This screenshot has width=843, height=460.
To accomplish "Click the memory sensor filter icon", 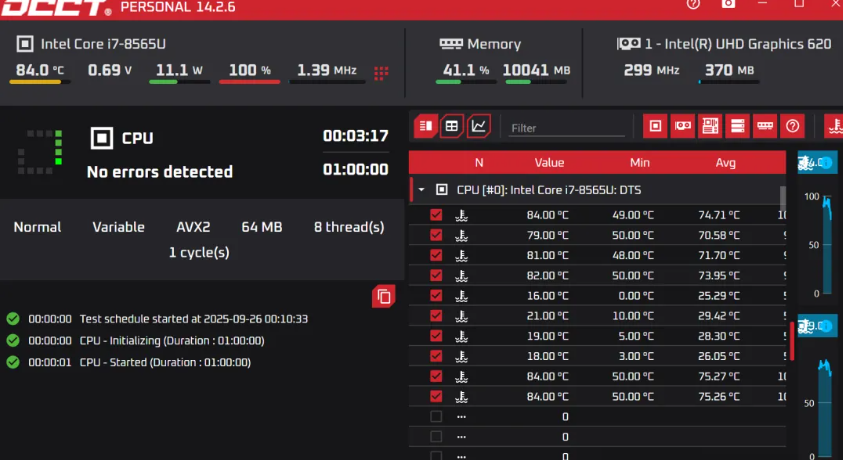I will (x=765, y=126).
